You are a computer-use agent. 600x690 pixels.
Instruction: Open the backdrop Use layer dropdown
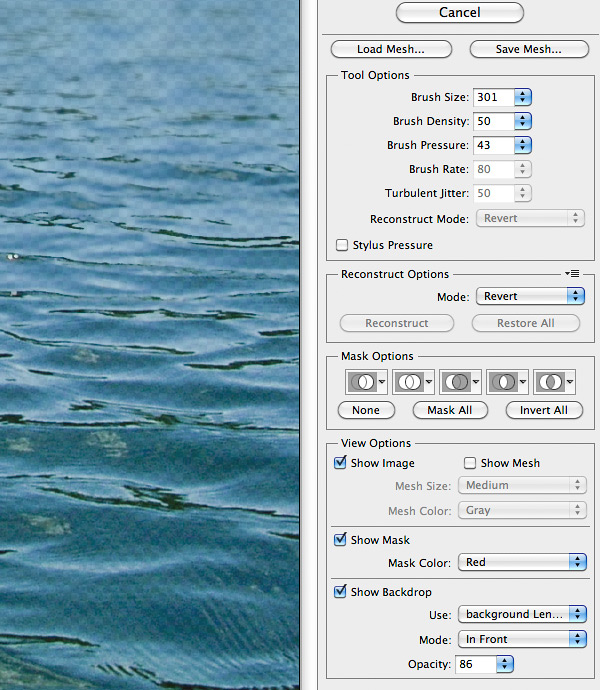[x=522, y=614]
